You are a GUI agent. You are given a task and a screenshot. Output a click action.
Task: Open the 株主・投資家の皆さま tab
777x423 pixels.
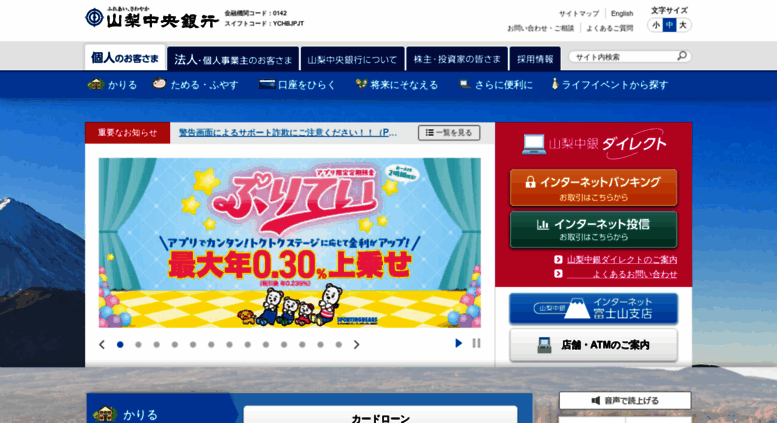click(x=457, y=59)
